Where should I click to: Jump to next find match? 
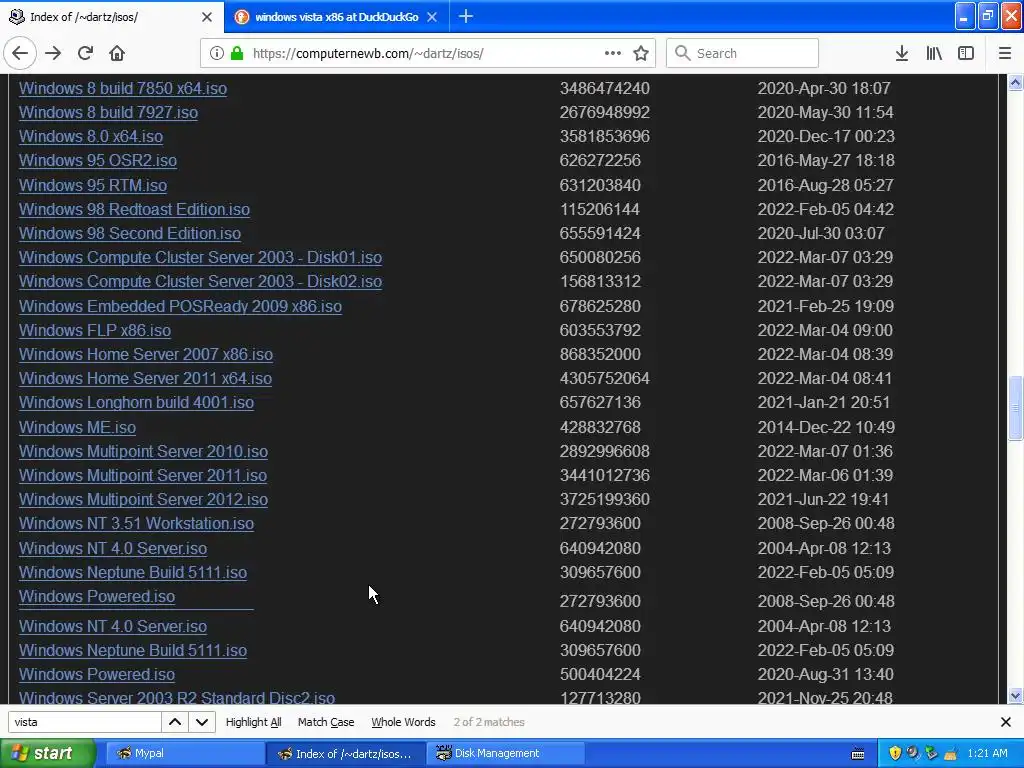(x=202, y=722)
